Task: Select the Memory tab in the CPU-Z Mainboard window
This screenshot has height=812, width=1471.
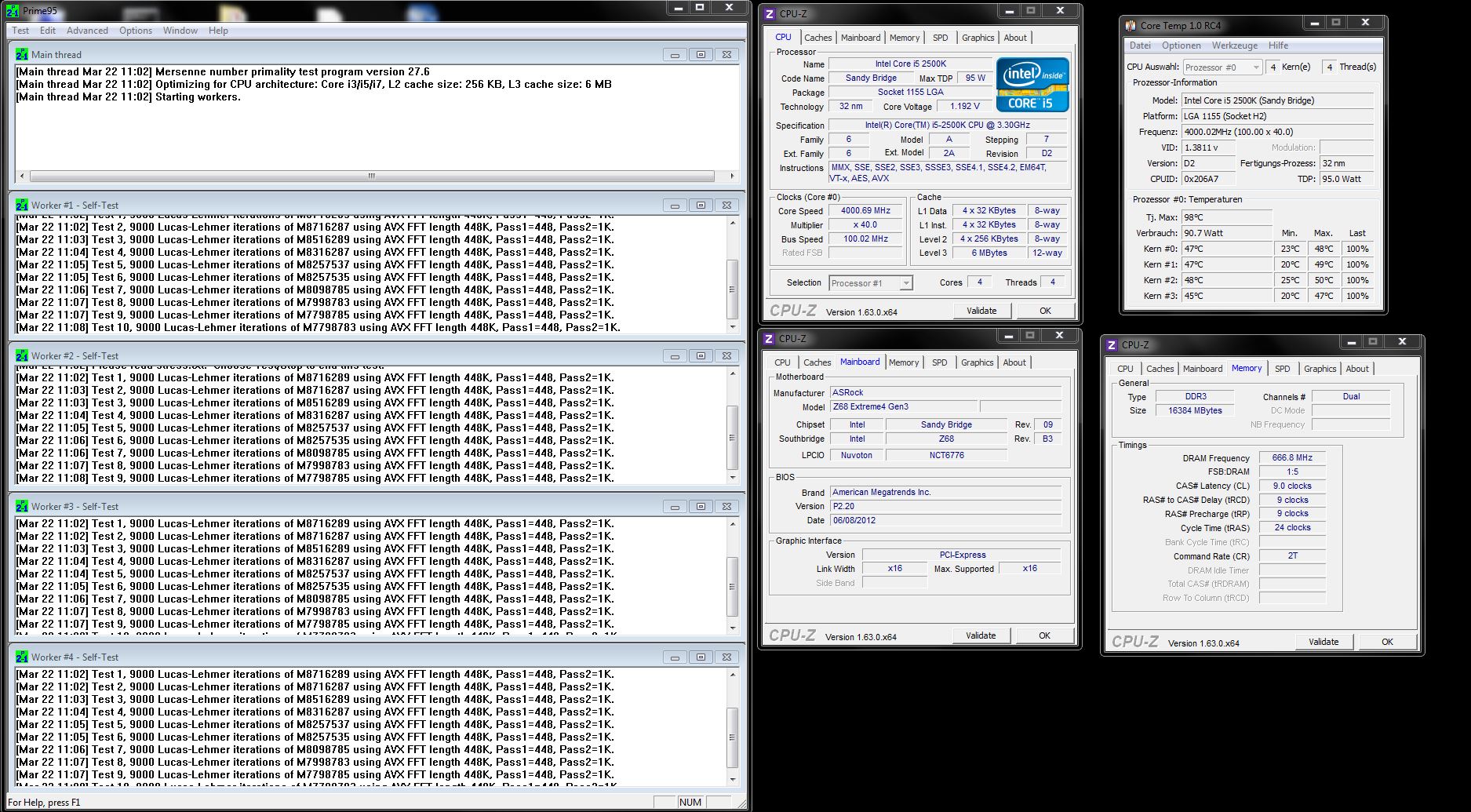Action: point(904,362)
